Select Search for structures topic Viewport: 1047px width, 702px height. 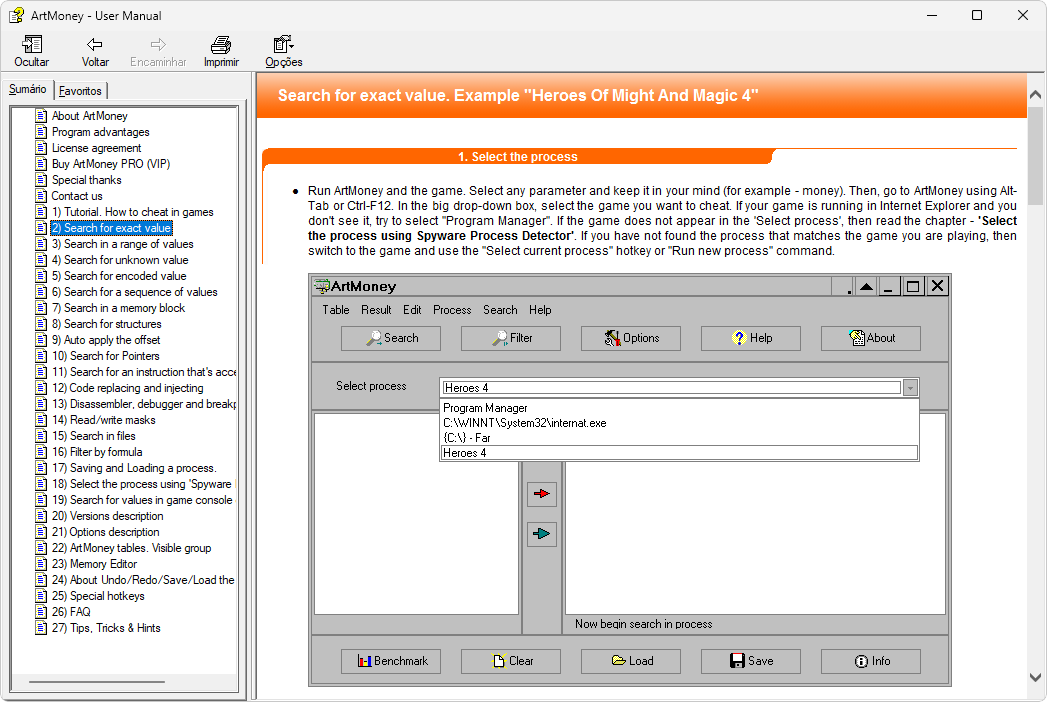pos(107,324)
